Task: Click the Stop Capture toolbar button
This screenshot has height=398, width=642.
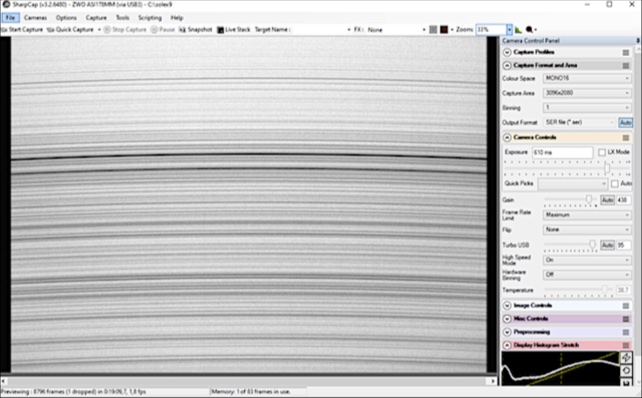Action: (x=125, y=29)
